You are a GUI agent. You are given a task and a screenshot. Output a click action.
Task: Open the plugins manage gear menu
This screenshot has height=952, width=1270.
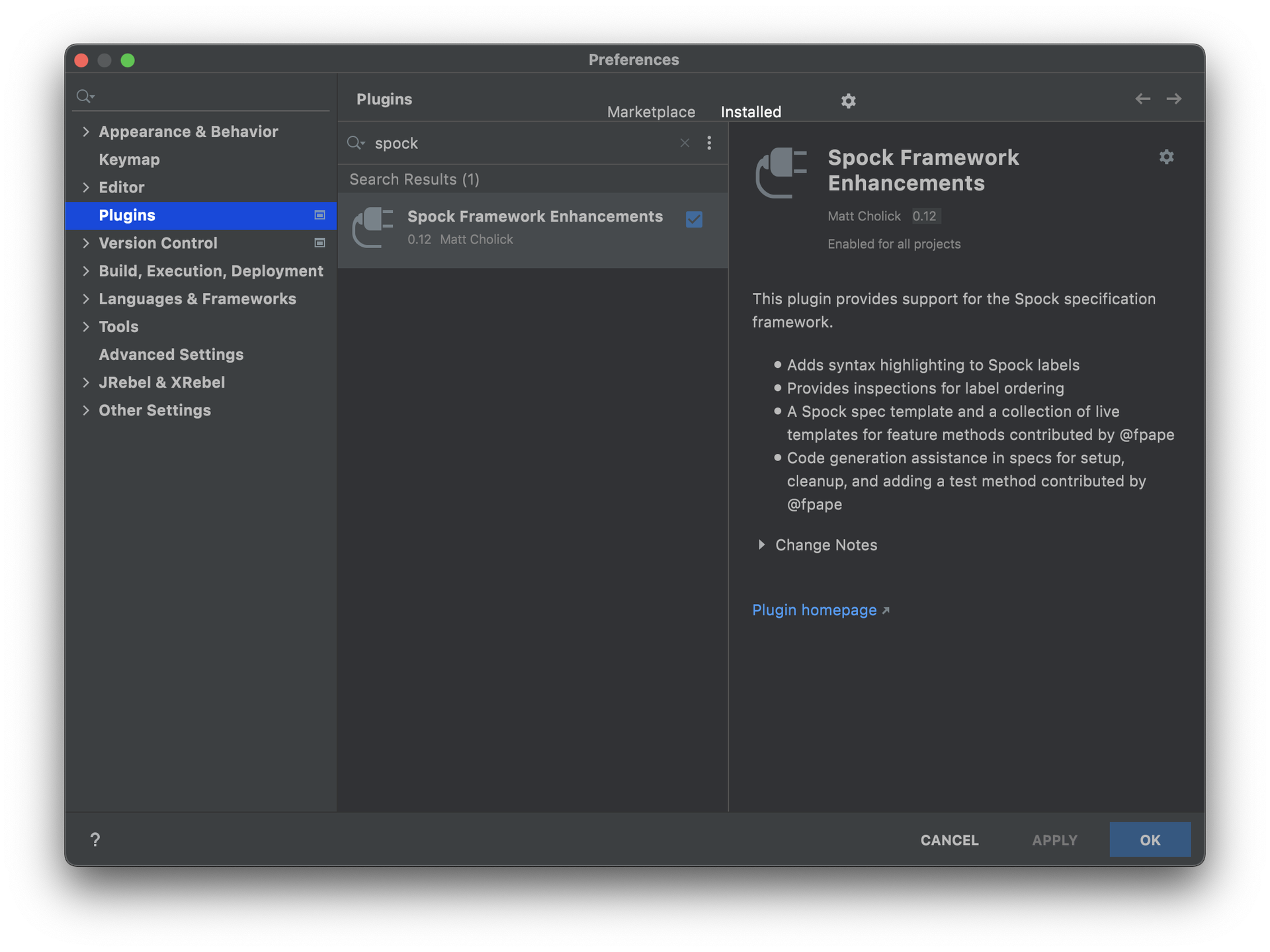coord(848,101)
